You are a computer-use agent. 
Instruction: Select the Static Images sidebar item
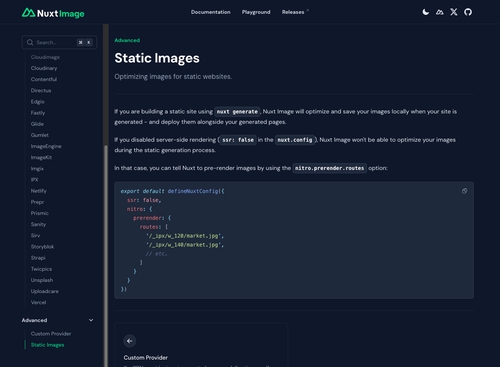coord(47,345)
